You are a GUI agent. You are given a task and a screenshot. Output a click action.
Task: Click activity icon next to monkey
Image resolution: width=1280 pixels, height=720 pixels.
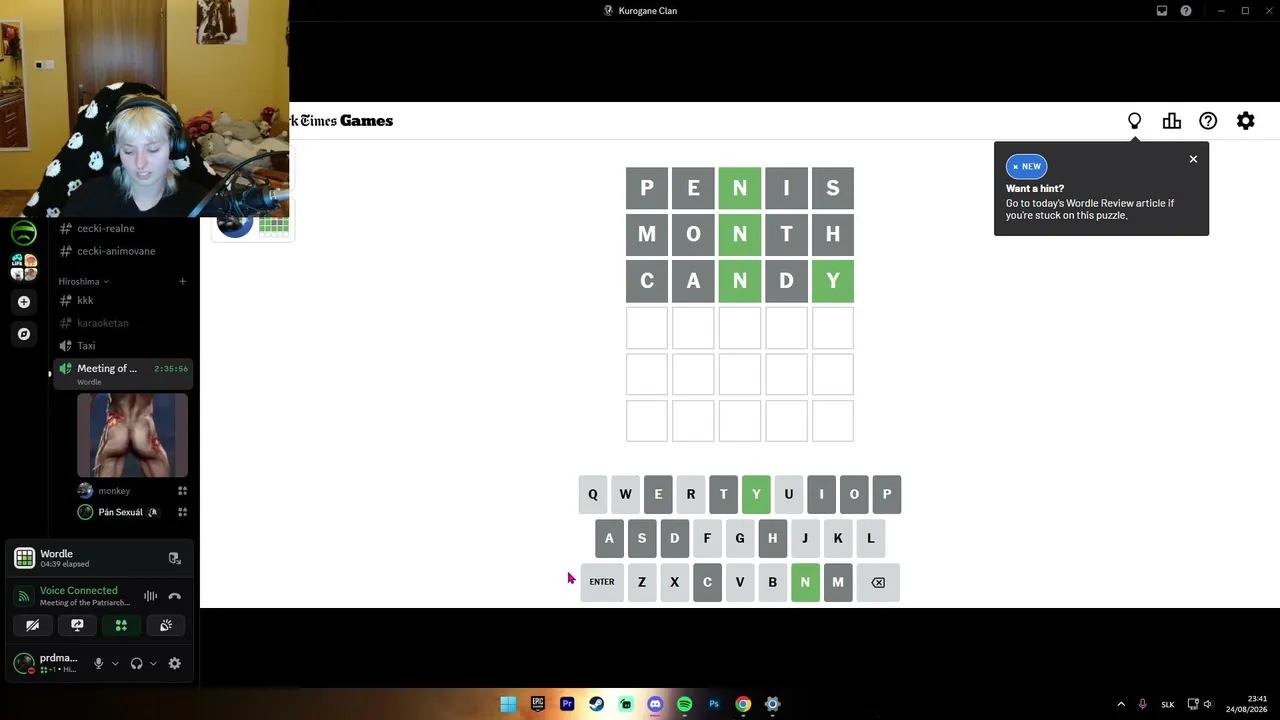(x=182, y=491)
